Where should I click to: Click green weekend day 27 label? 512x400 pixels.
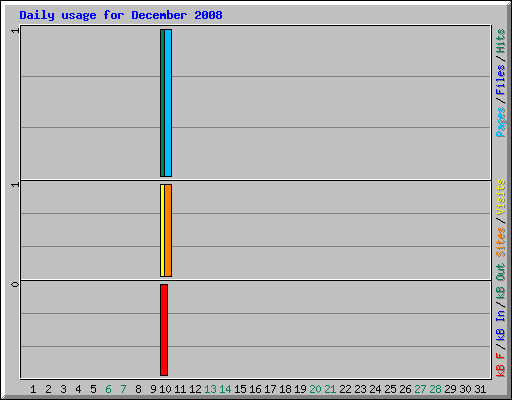click(420, 389)
